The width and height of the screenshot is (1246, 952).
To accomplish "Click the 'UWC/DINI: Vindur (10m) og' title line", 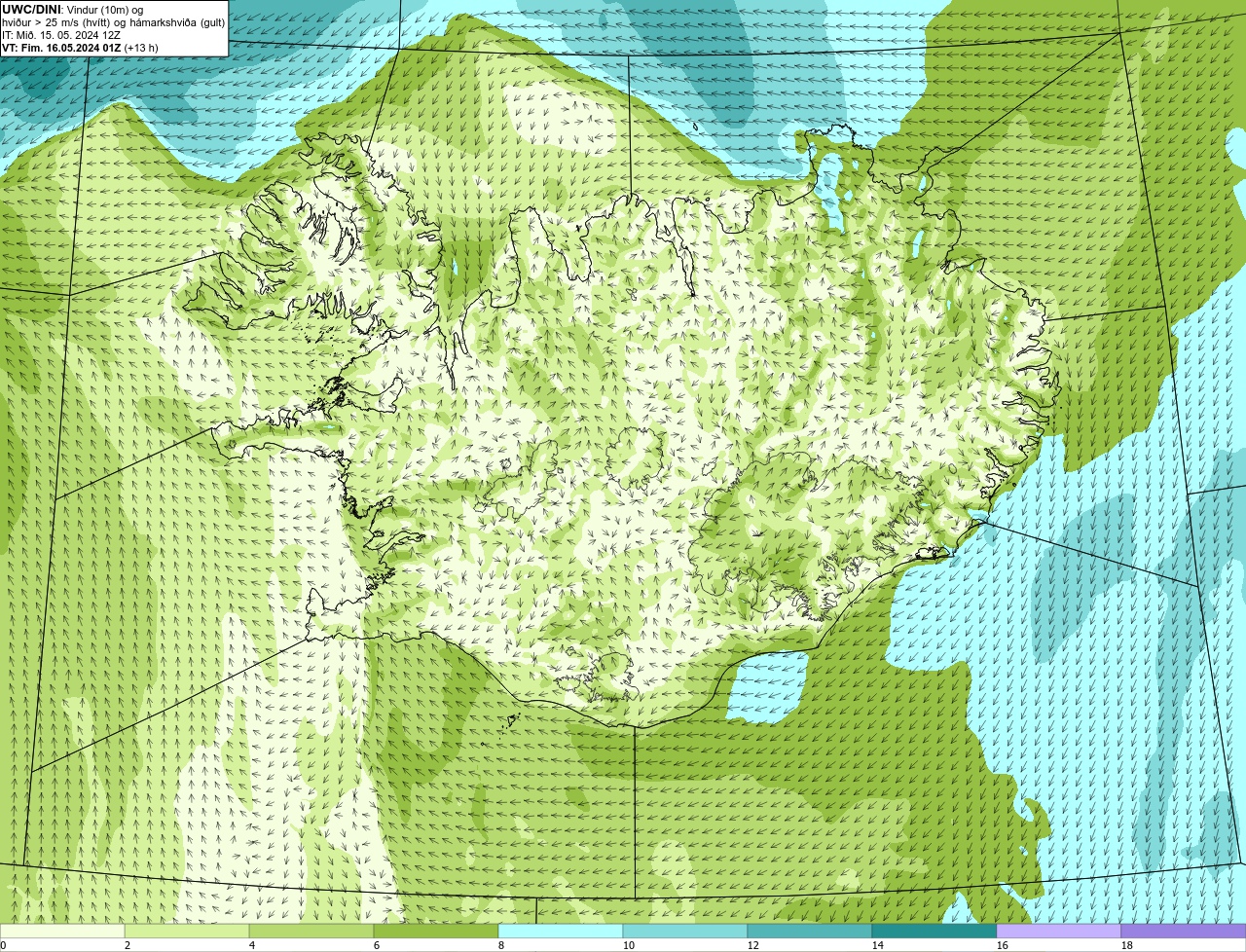I will pyautogui.click(x=73, y=10).
